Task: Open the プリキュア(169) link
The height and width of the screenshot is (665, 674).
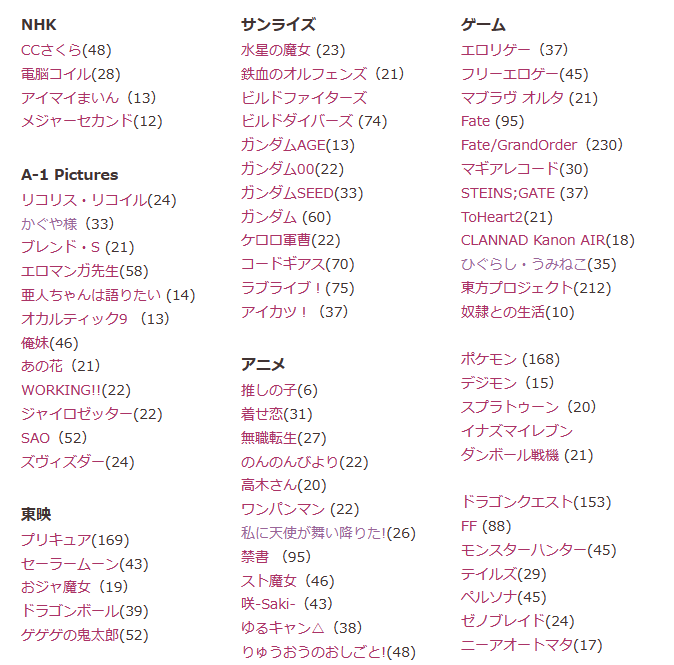Action: click(75, 540)
